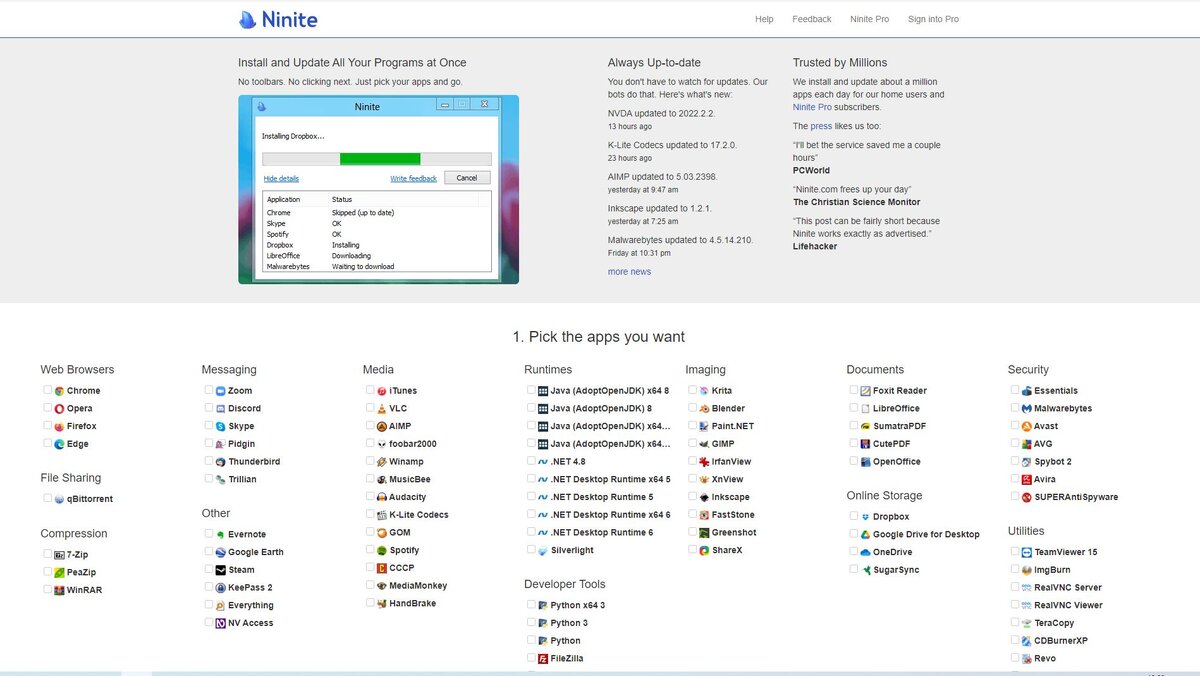Click Sign into Pro
The width and height of the screenshot is (1200, 676).
coord(933,19)
